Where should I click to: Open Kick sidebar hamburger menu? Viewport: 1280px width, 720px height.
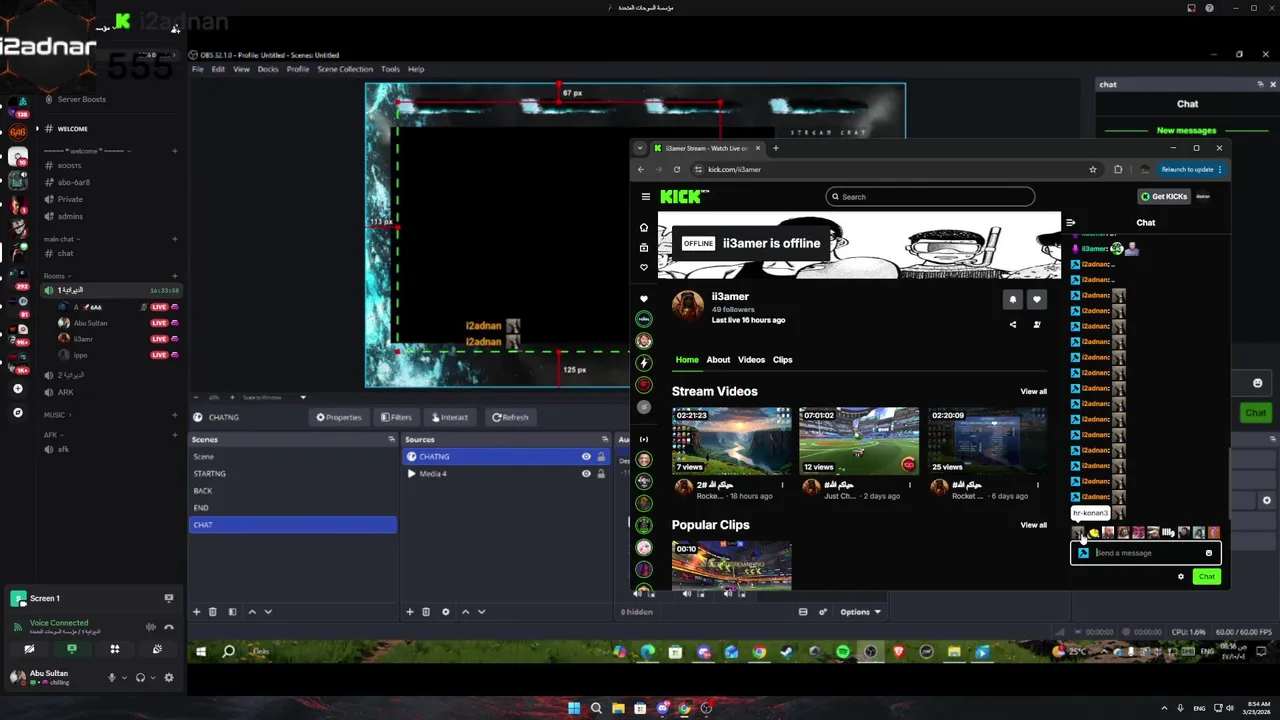click(646, 197)
